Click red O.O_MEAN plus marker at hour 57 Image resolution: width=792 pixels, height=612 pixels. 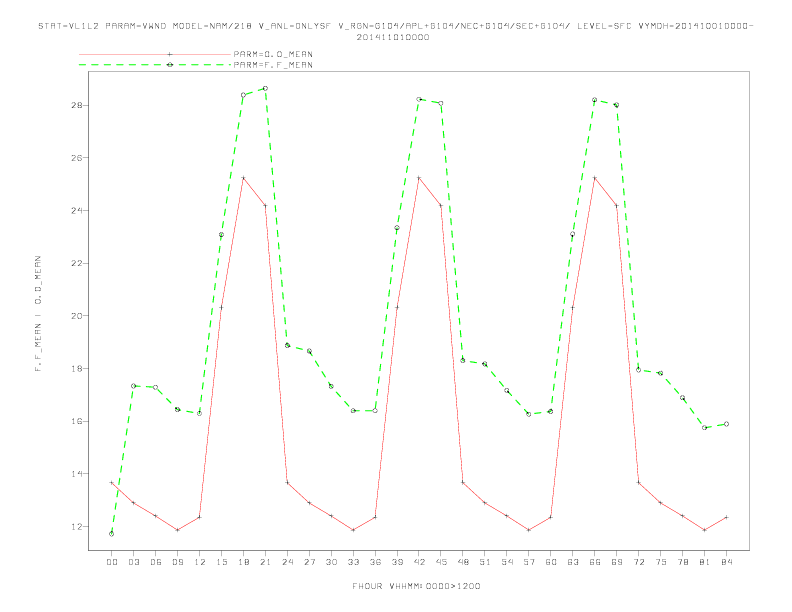point(529,530)
